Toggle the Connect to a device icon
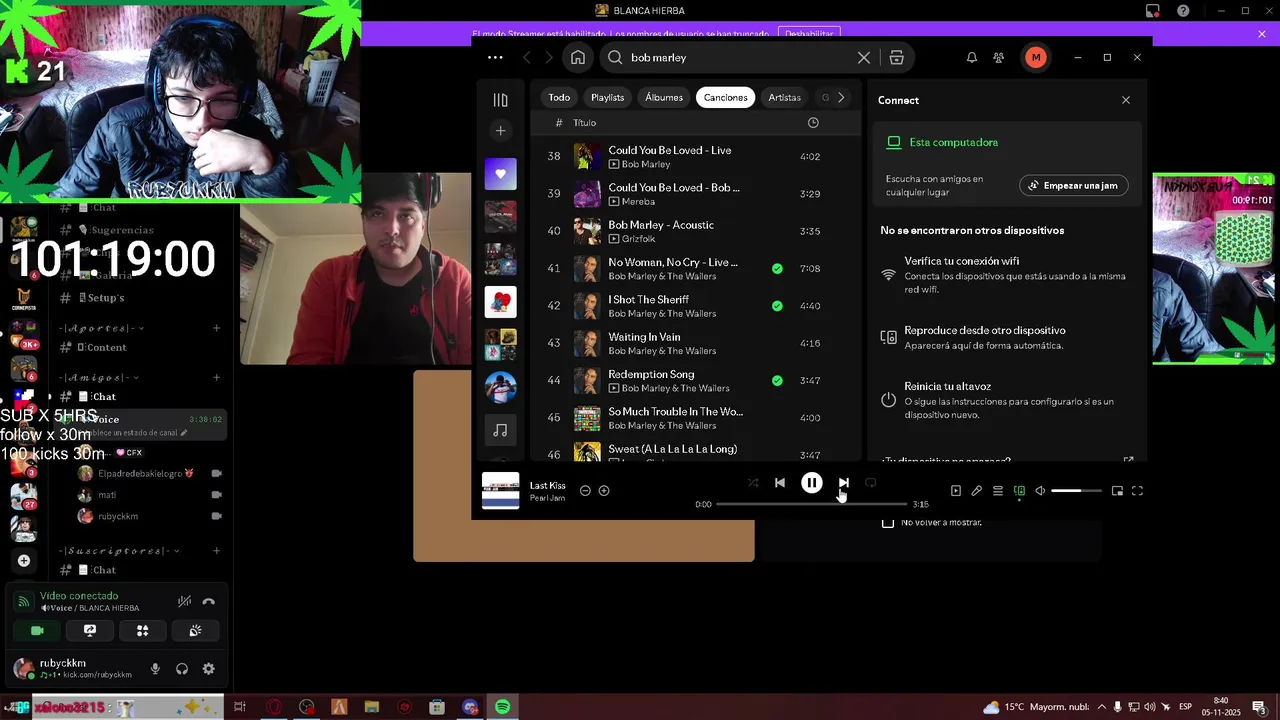 tap(1019, 491)
